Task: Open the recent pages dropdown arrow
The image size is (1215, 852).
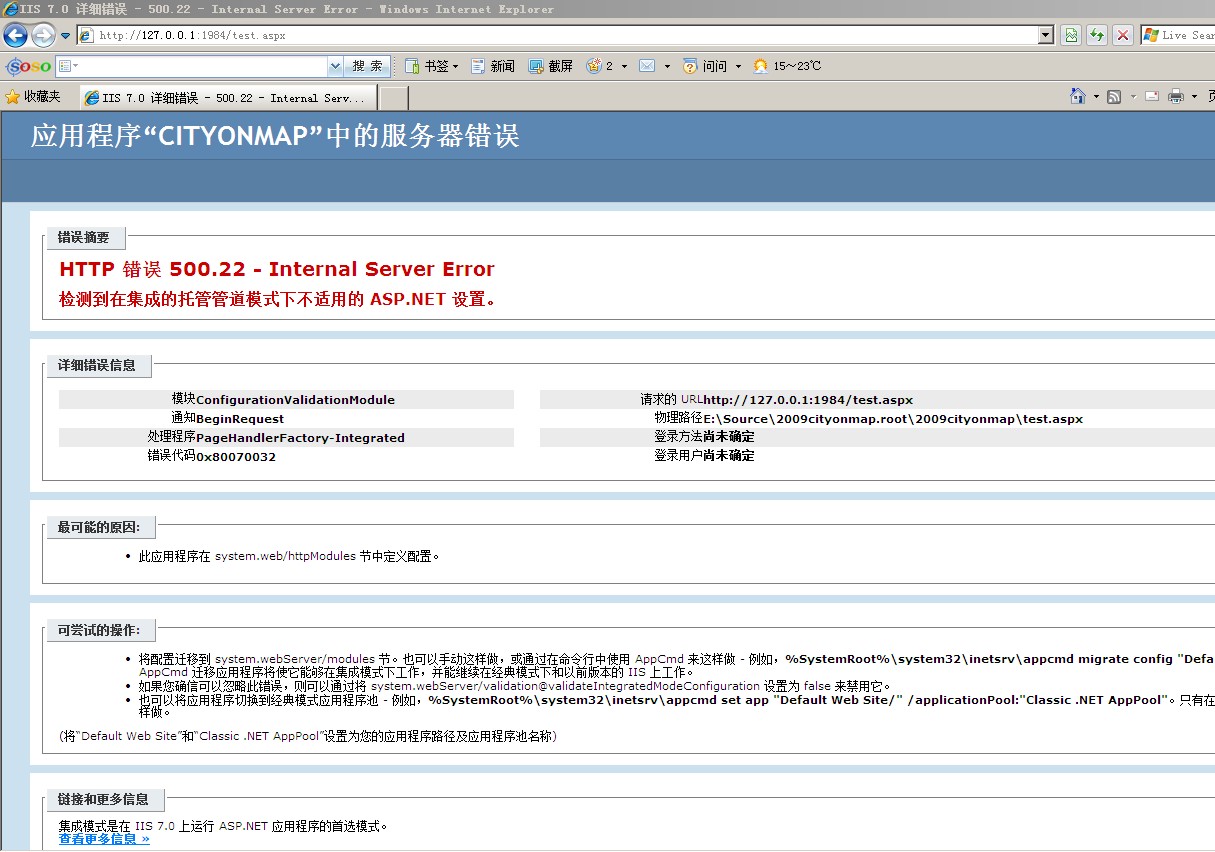Action: (x=66, y=36)
